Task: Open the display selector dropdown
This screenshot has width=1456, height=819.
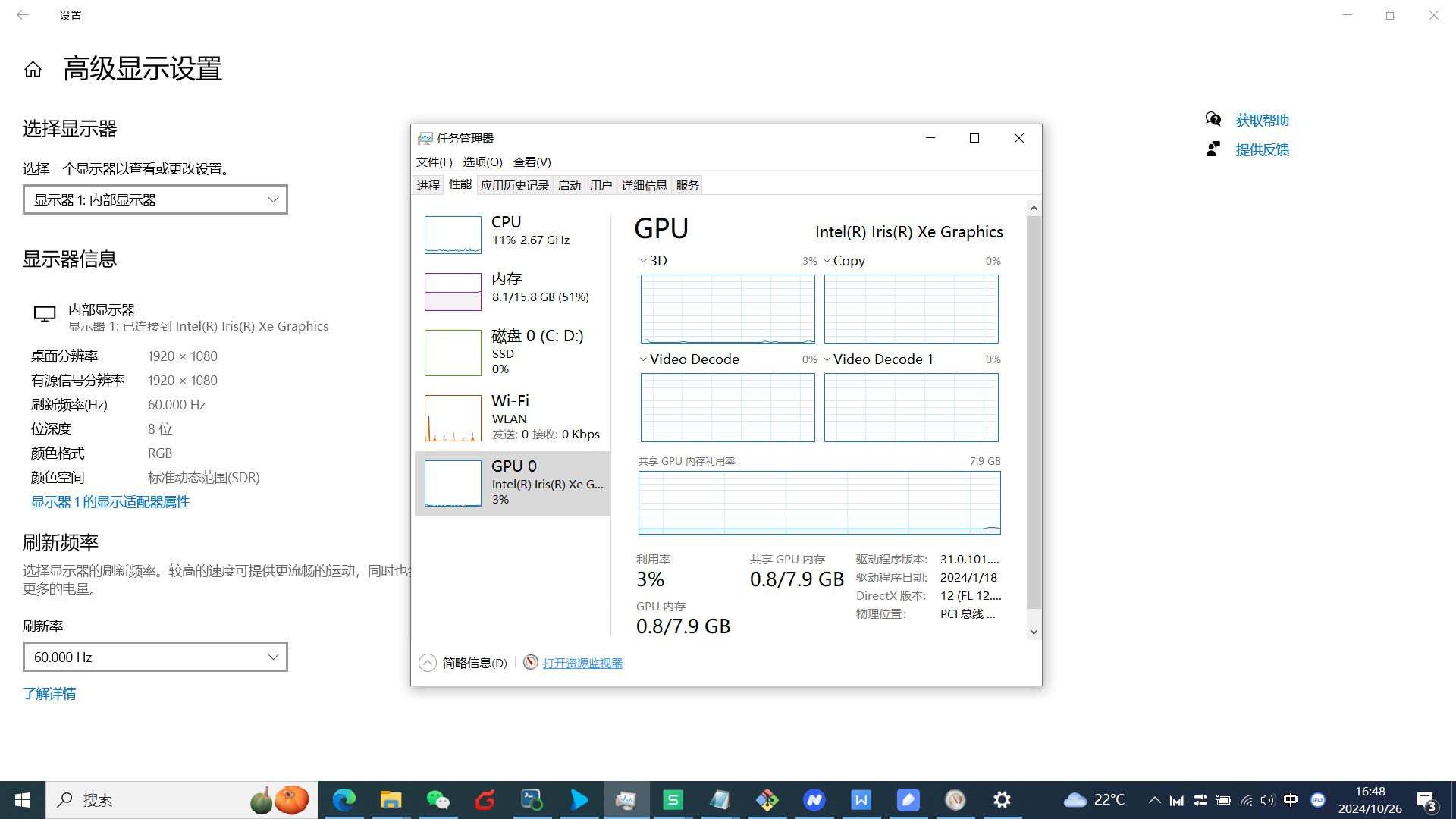Action: 155,199
